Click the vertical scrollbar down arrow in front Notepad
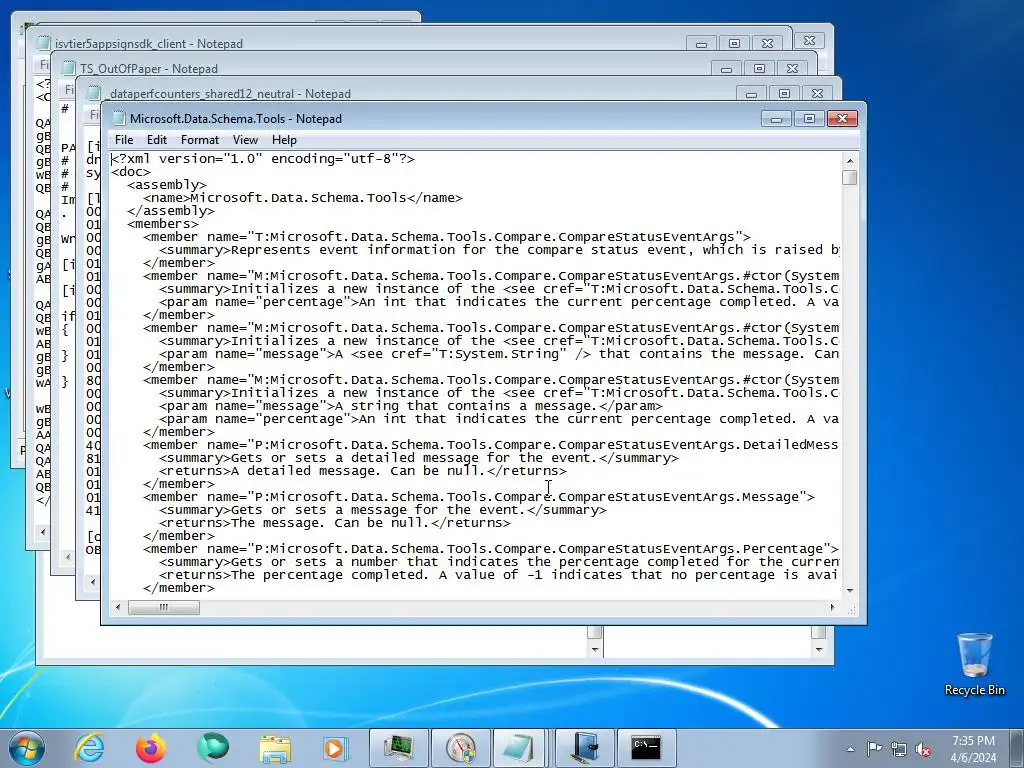The width and height of the screenshot is (1024, 768). pos(850,590)
